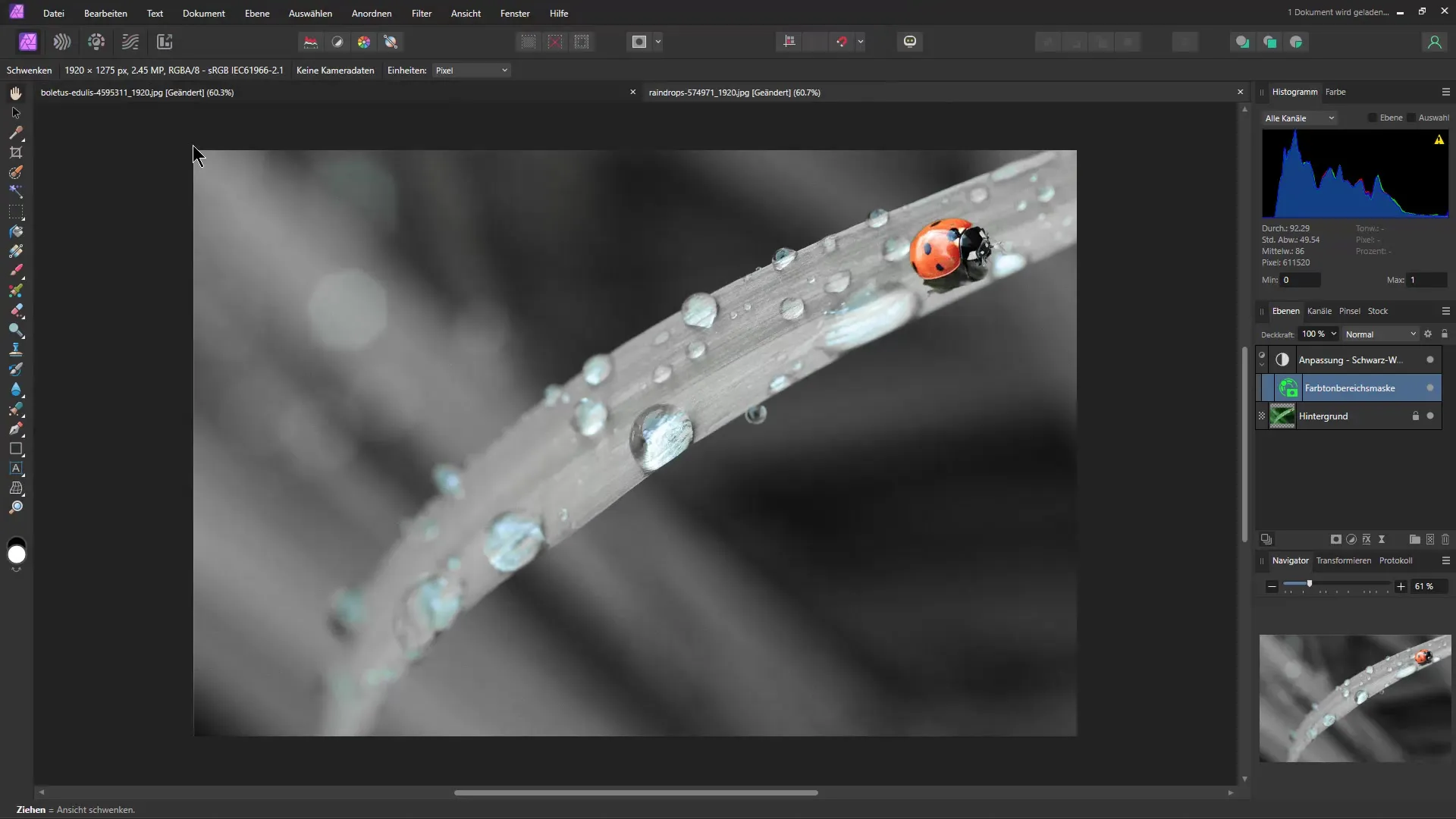
Task: Click the navigator zoom slider handle
Action: click(x=1309, y=584)
